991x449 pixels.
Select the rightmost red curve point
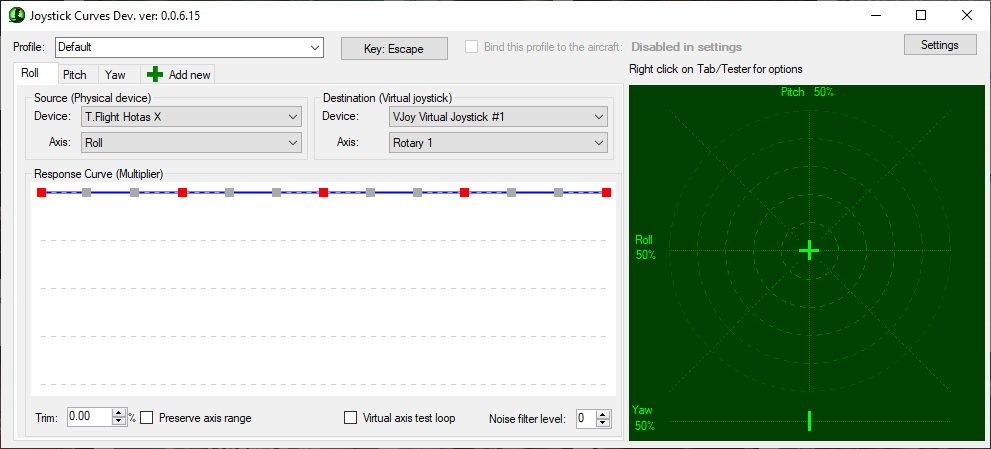point(606,192)
